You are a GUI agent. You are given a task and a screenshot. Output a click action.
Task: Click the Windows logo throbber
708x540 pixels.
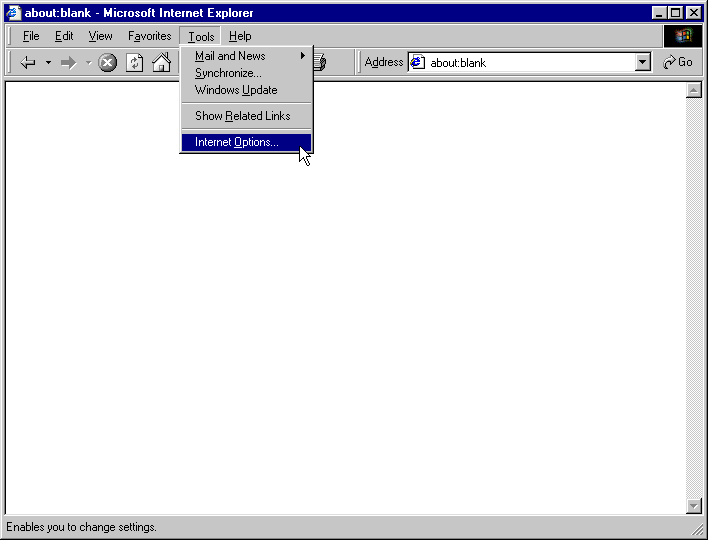pos(683,36)
